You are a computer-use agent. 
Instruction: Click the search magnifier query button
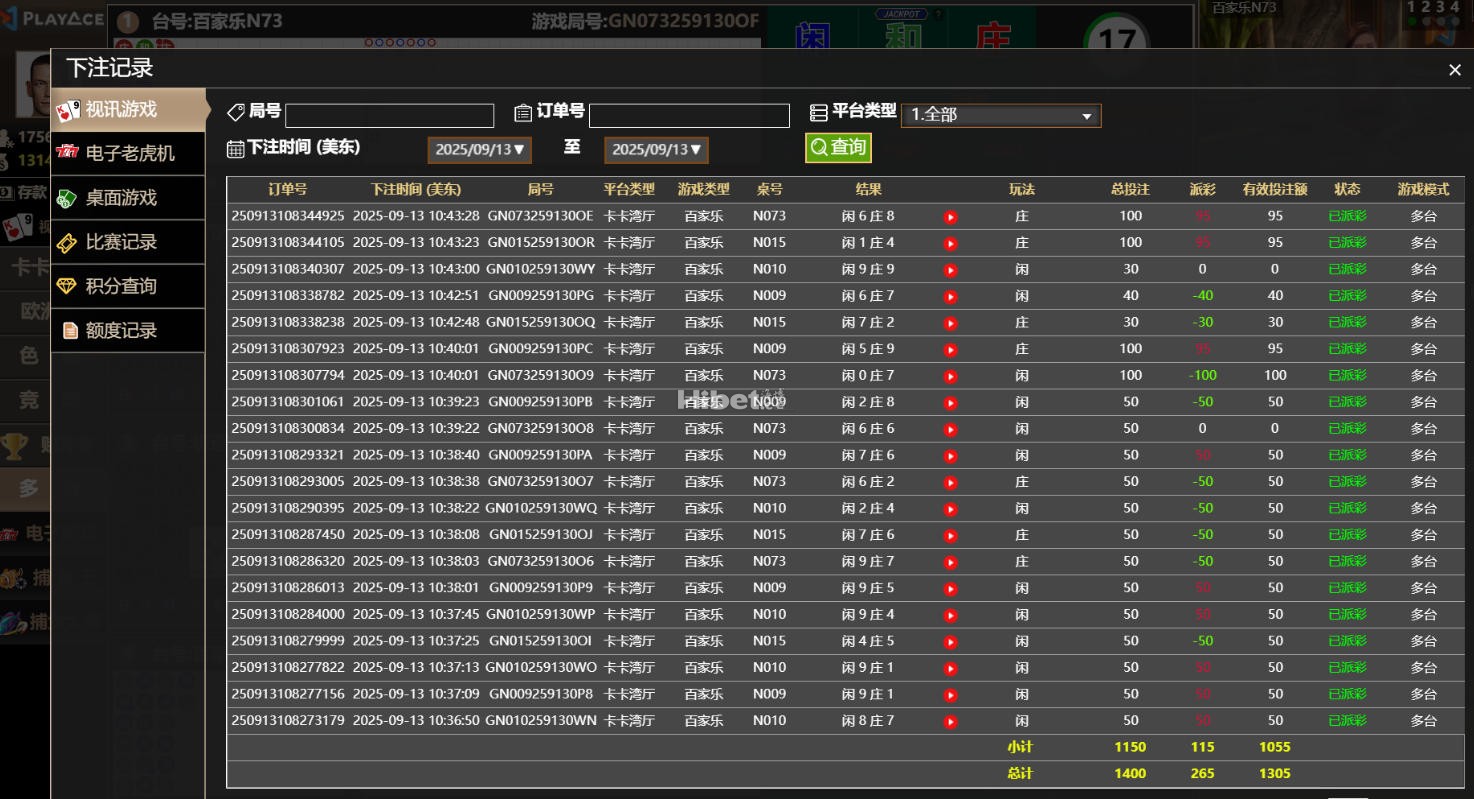tap(838, 148)
